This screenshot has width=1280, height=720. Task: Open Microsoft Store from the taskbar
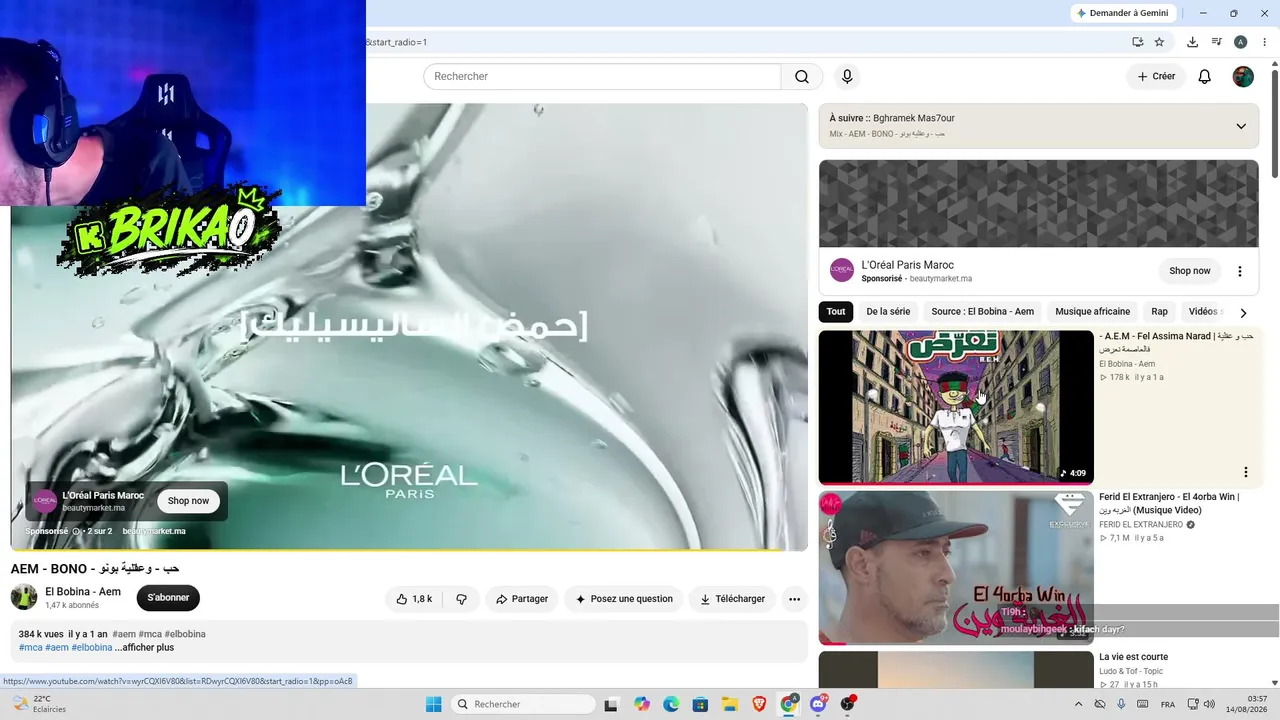coord(700,704)
